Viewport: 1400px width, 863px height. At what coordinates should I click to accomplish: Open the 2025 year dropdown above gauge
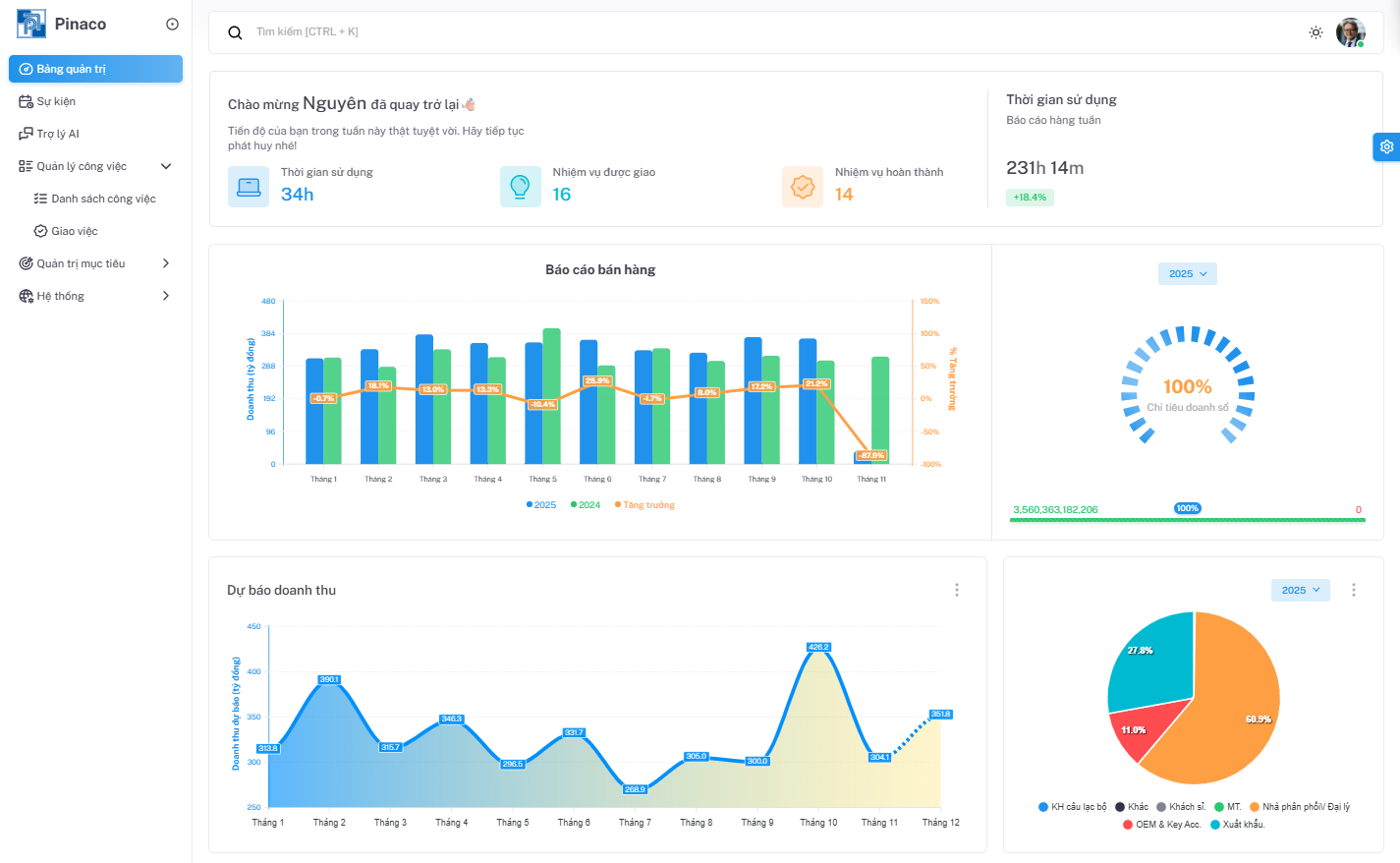click(1187, 274)
